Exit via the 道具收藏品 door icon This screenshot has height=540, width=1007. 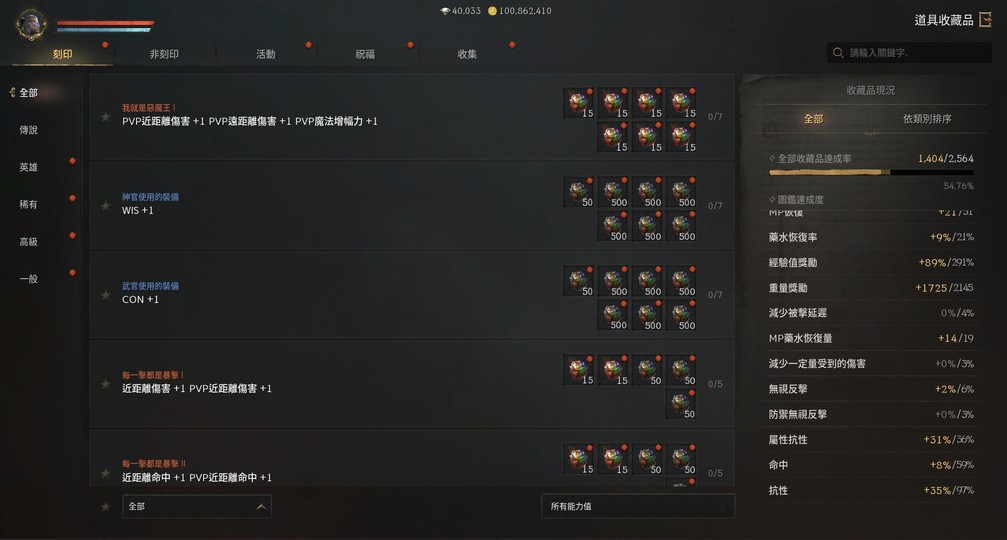985,20
